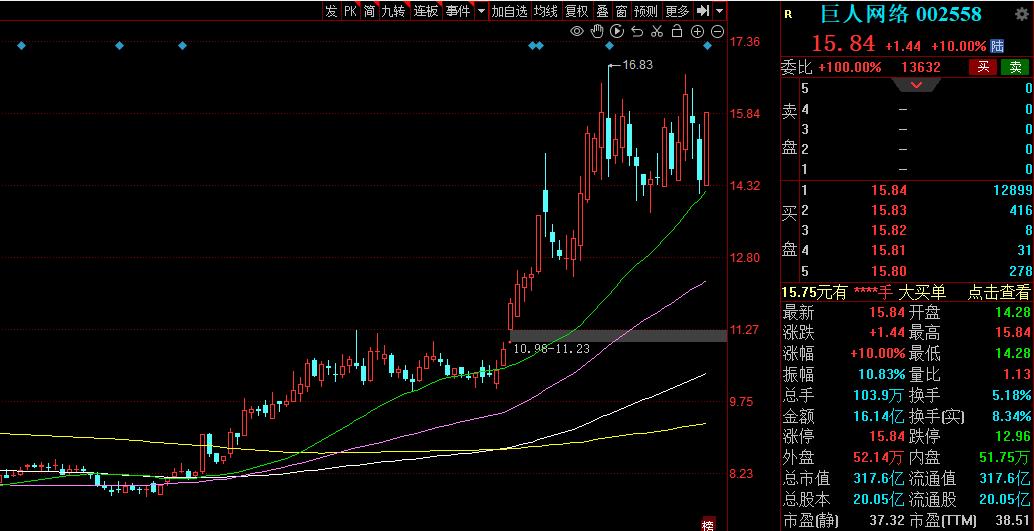Click the 10.98-11.23 gap zone bar
Image resolution: width=1034 pixels, height=531 pixels.
coord(618,336)
